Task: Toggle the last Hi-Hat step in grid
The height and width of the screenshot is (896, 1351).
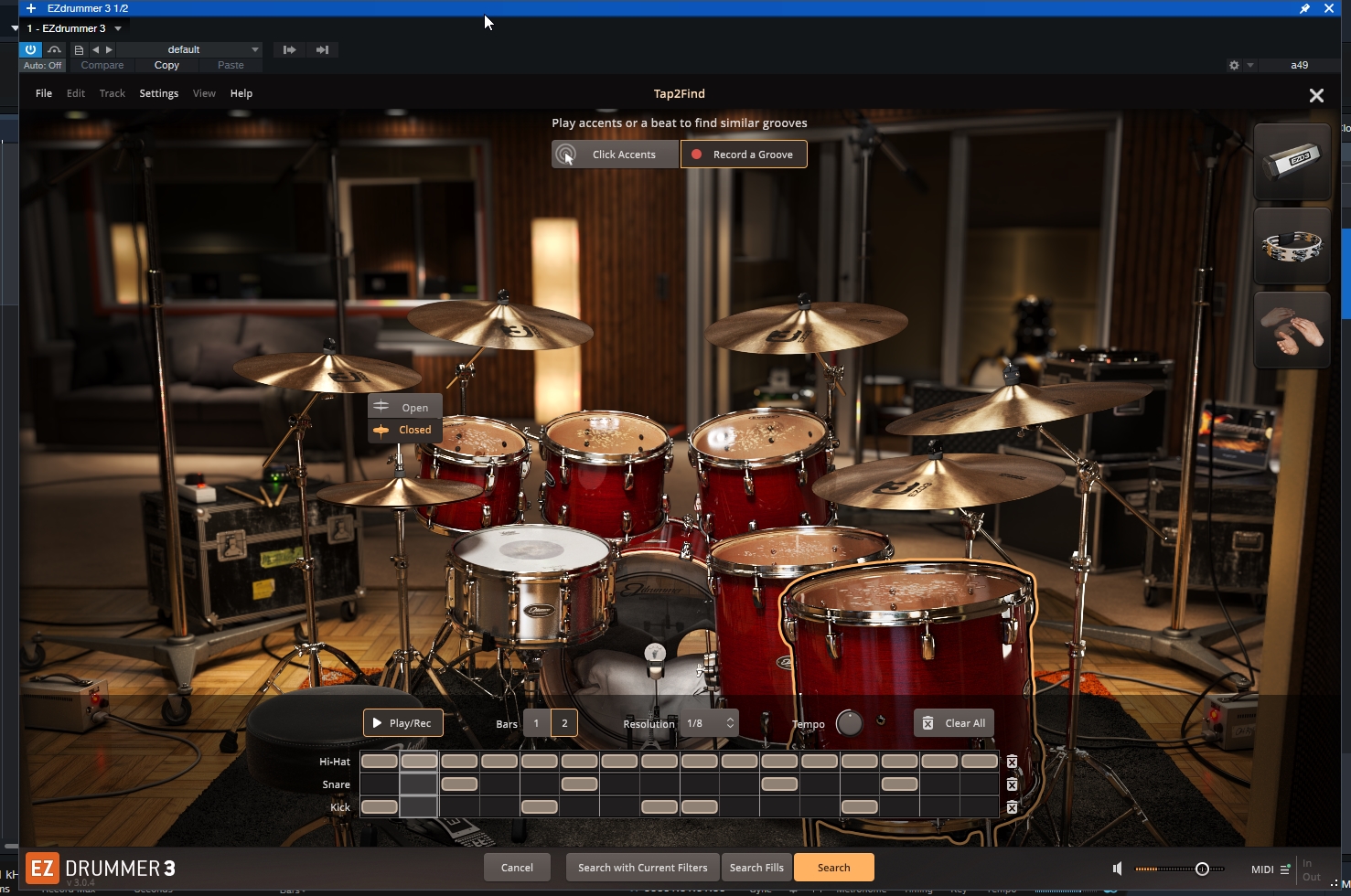Action: click(980, 762)
